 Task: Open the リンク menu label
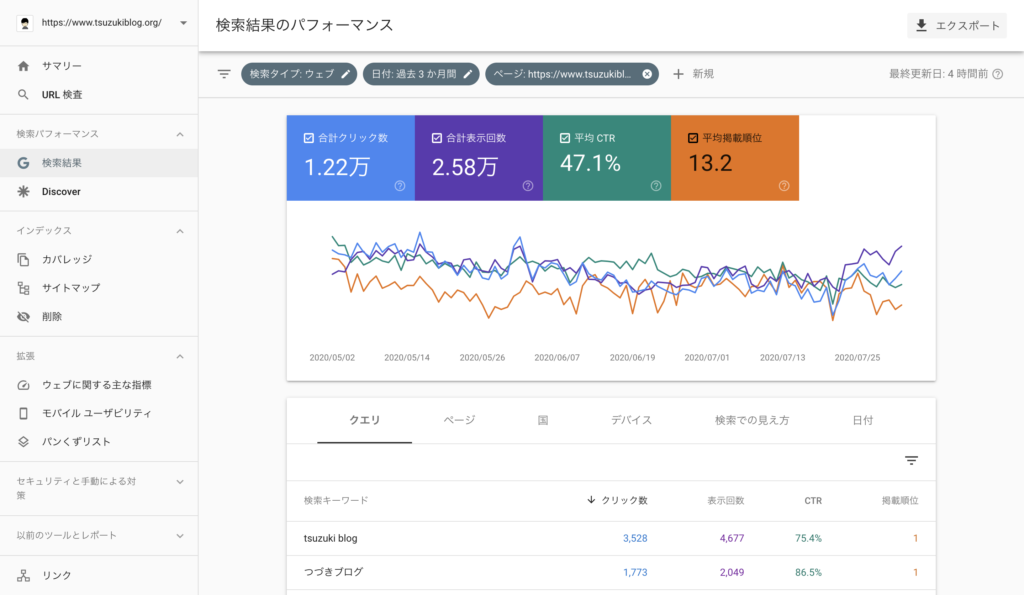point(57,575)
